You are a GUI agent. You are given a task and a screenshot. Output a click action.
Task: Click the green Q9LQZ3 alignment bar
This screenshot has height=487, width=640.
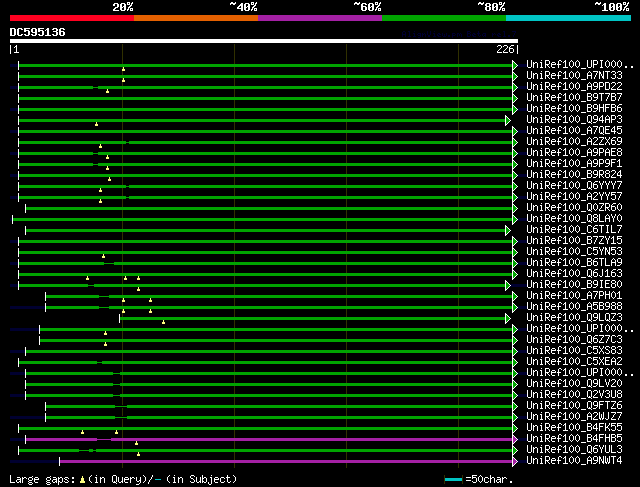click(312, 318)
